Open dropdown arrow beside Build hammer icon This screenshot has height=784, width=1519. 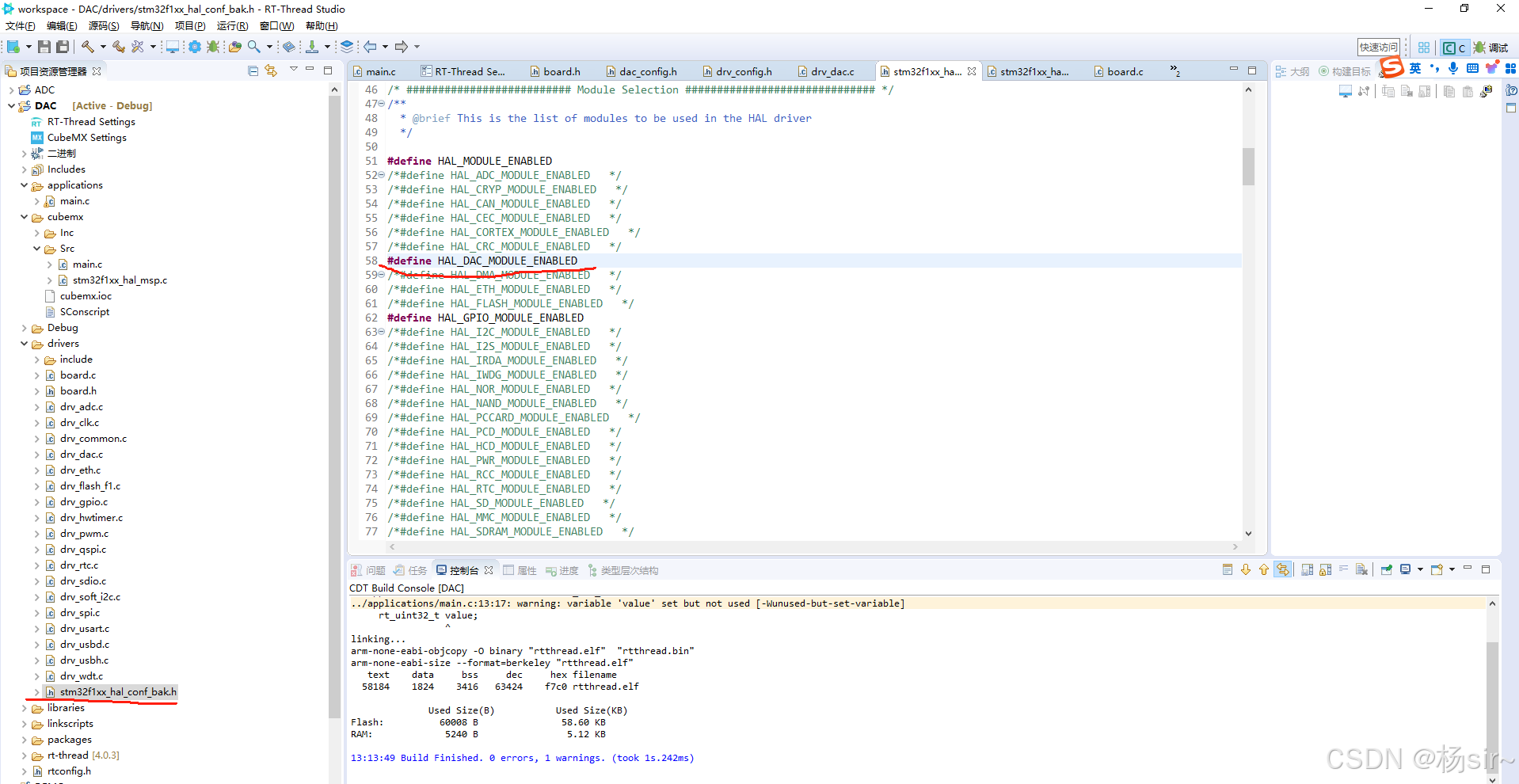pyautogui.click(x=103, y=47)
